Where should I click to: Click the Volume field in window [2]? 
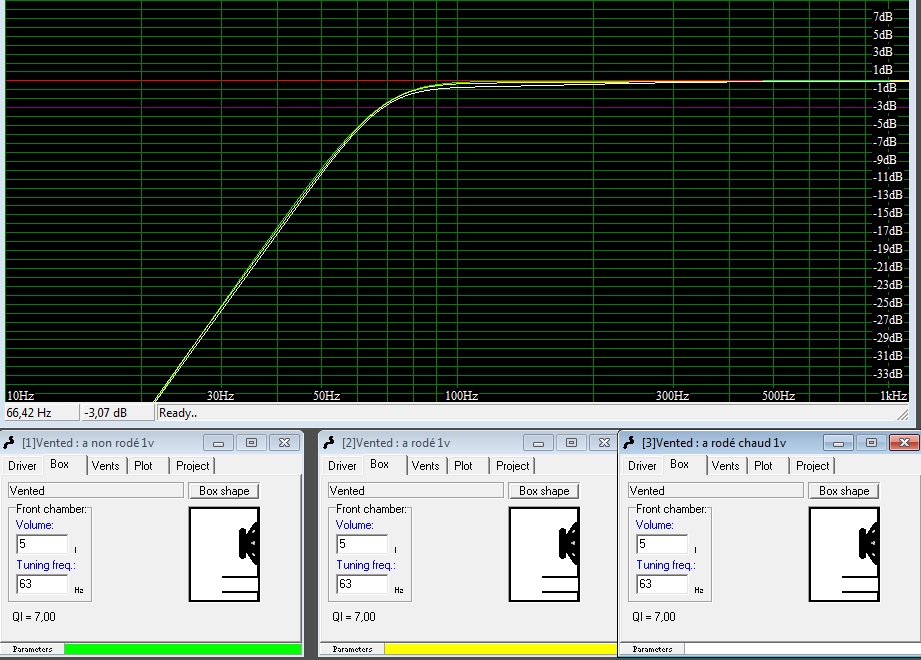tap(362, 544)
